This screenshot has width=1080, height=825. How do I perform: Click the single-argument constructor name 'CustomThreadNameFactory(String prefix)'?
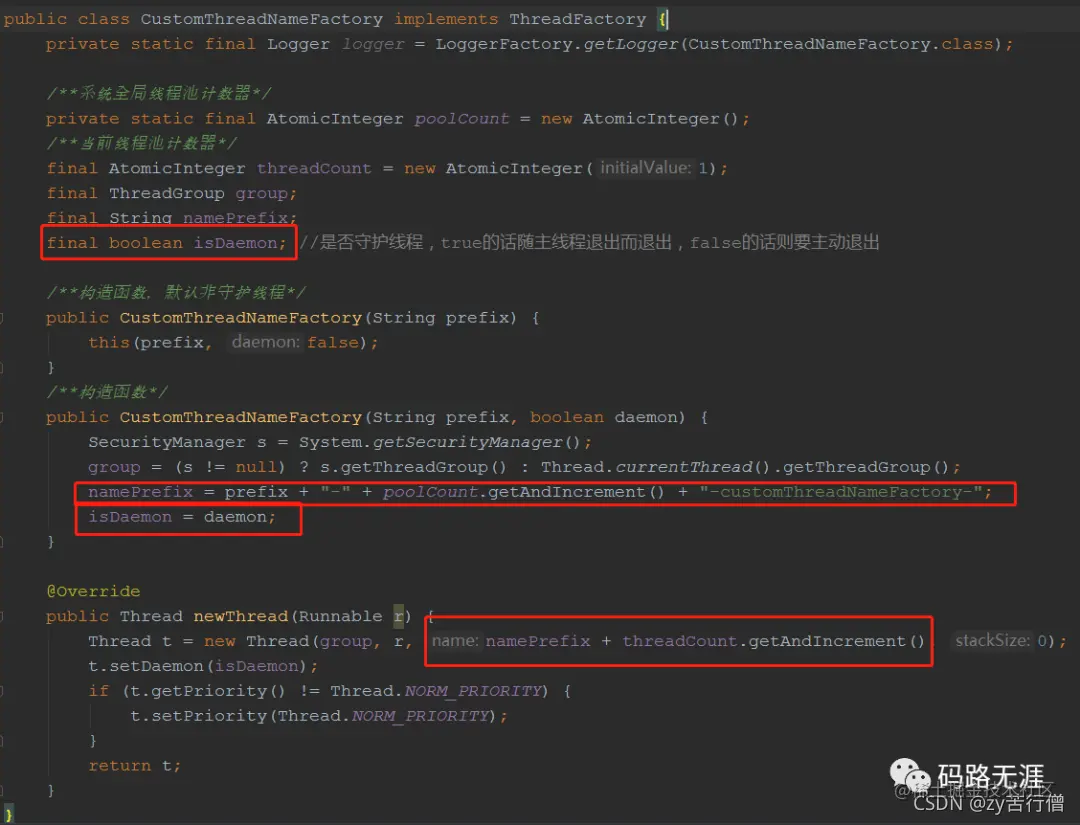(x=240, y=317)
